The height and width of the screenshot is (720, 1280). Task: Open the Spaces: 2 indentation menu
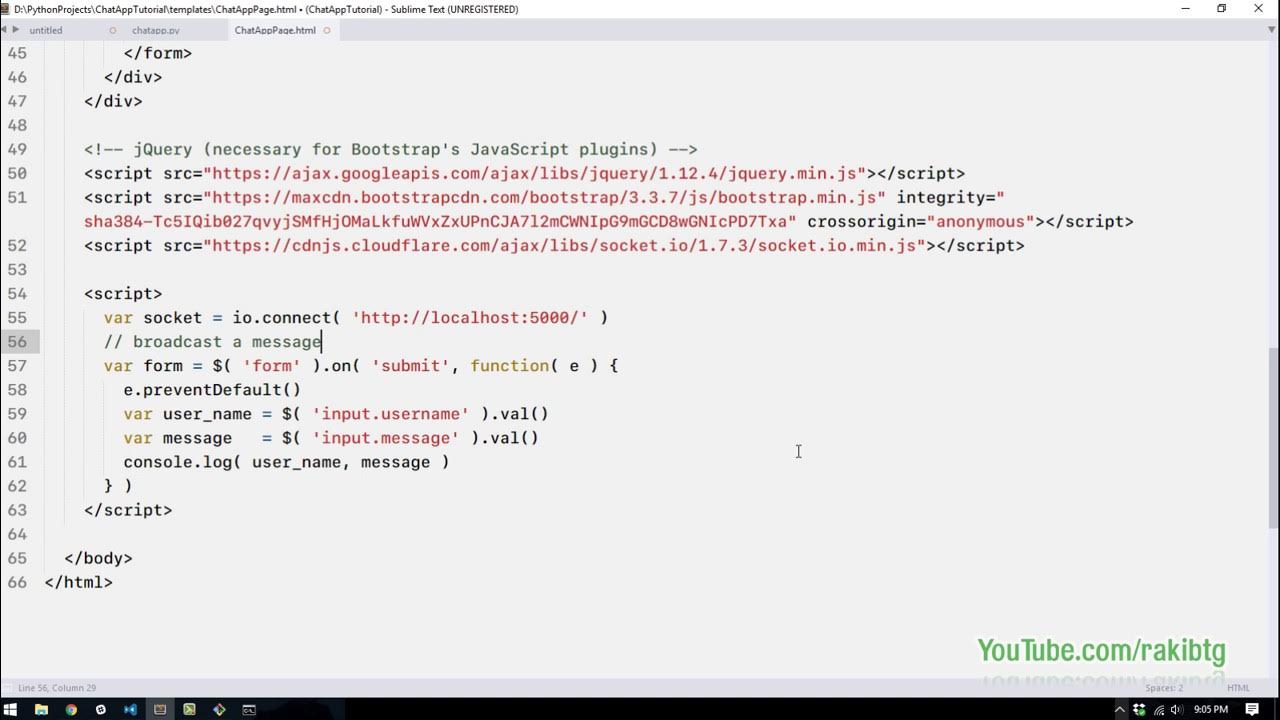tap(1164, 688)
